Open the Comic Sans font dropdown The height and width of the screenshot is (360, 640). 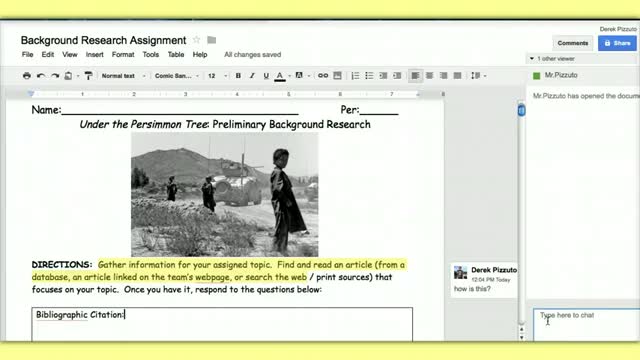pos(177,76)
